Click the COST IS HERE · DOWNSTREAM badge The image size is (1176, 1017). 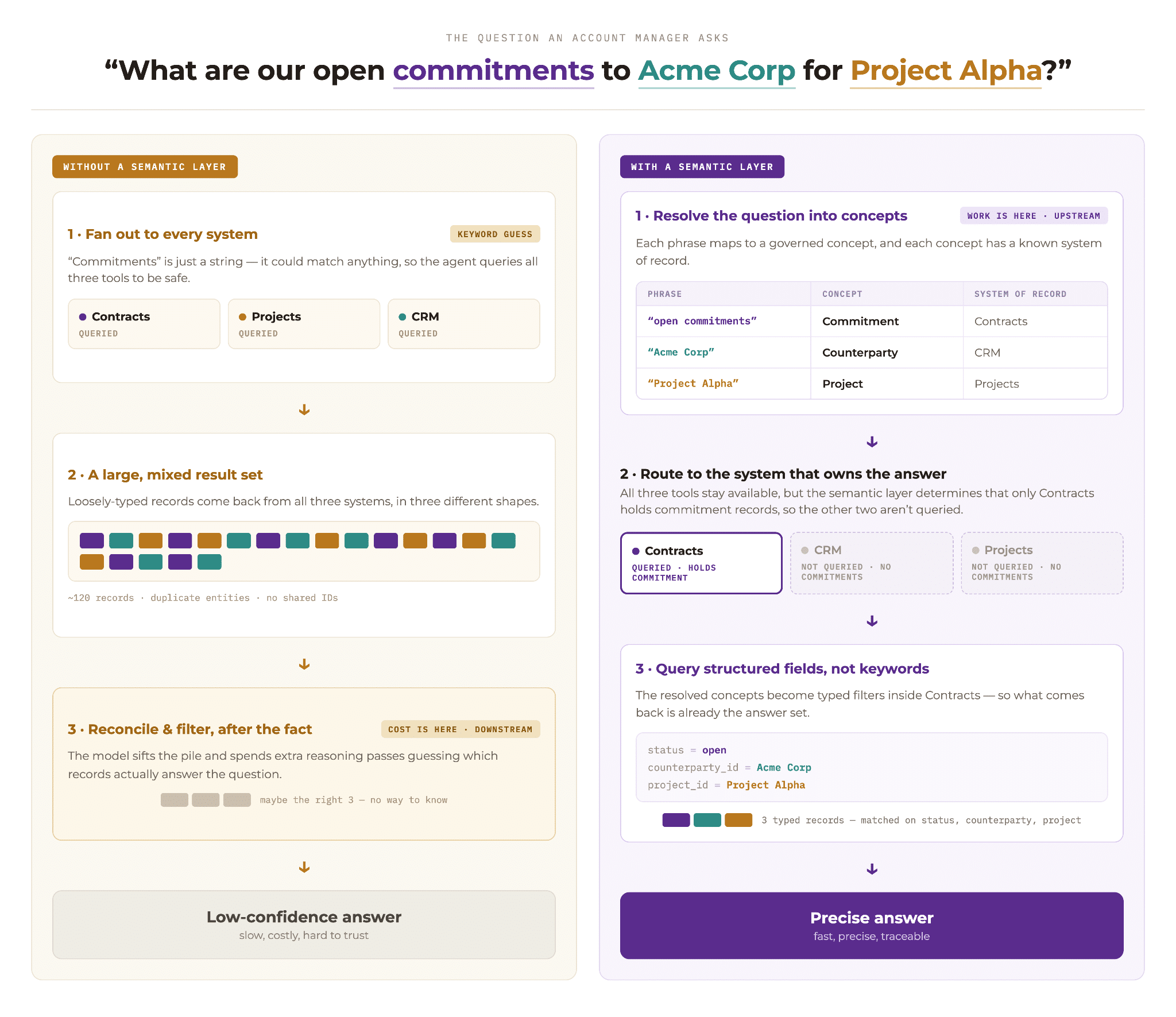pos(461,729)
